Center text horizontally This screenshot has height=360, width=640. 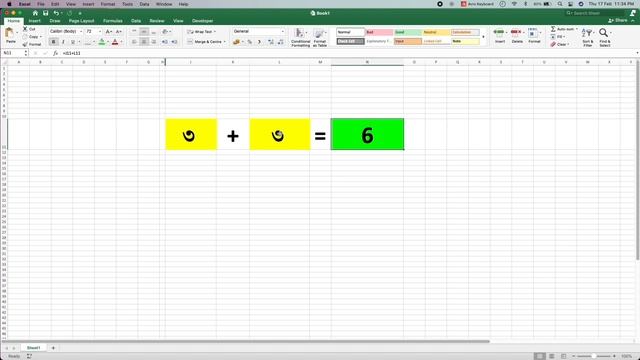point(144,42)
